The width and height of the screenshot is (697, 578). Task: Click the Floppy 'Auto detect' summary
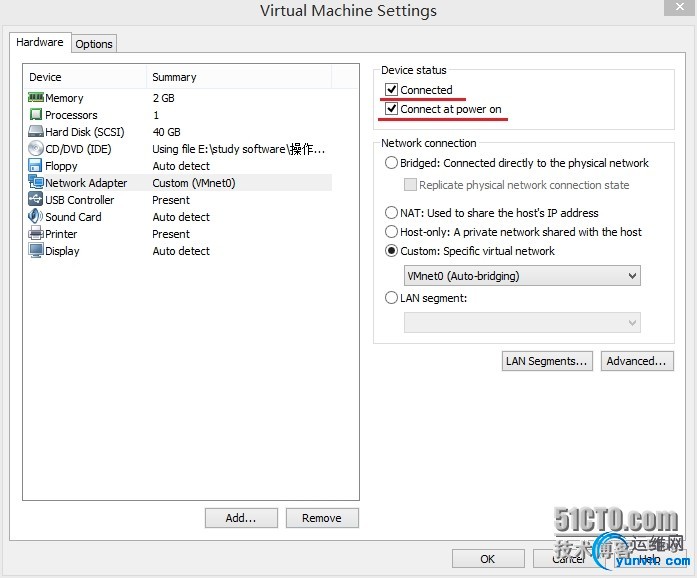pos(181,166)
